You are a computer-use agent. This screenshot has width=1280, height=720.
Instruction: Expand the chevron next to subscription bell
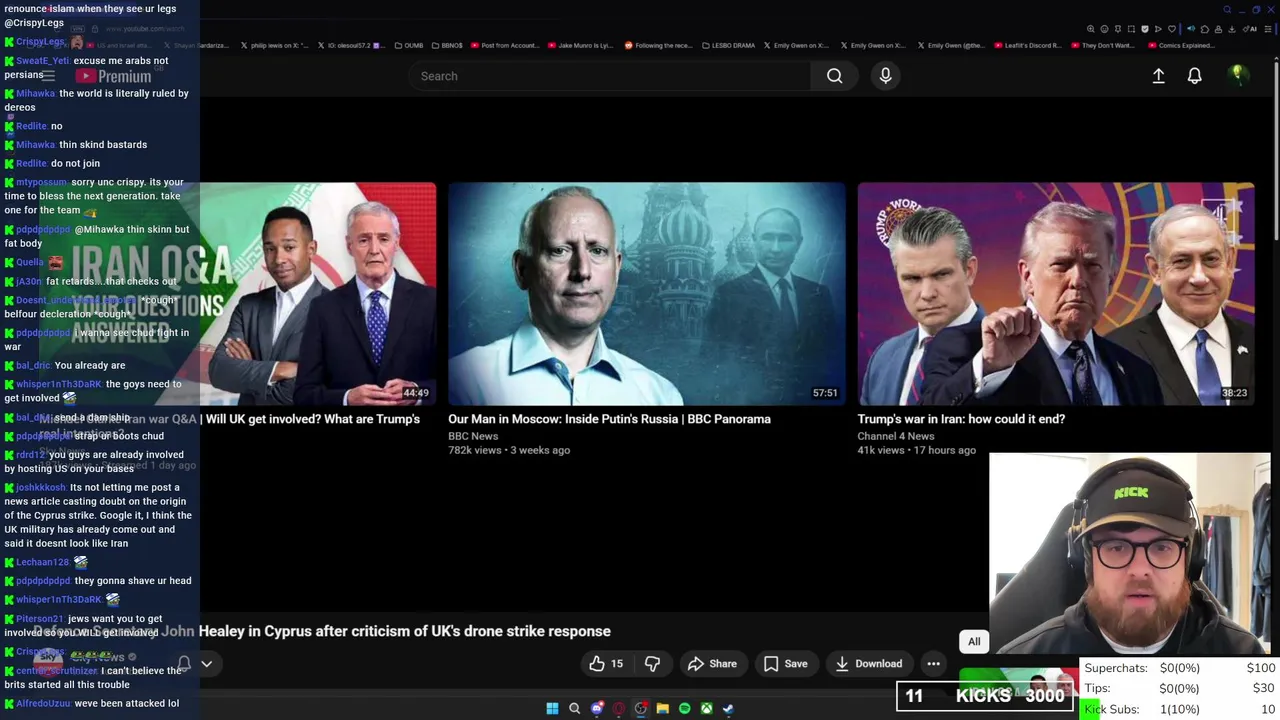click(x=206, y=664)
